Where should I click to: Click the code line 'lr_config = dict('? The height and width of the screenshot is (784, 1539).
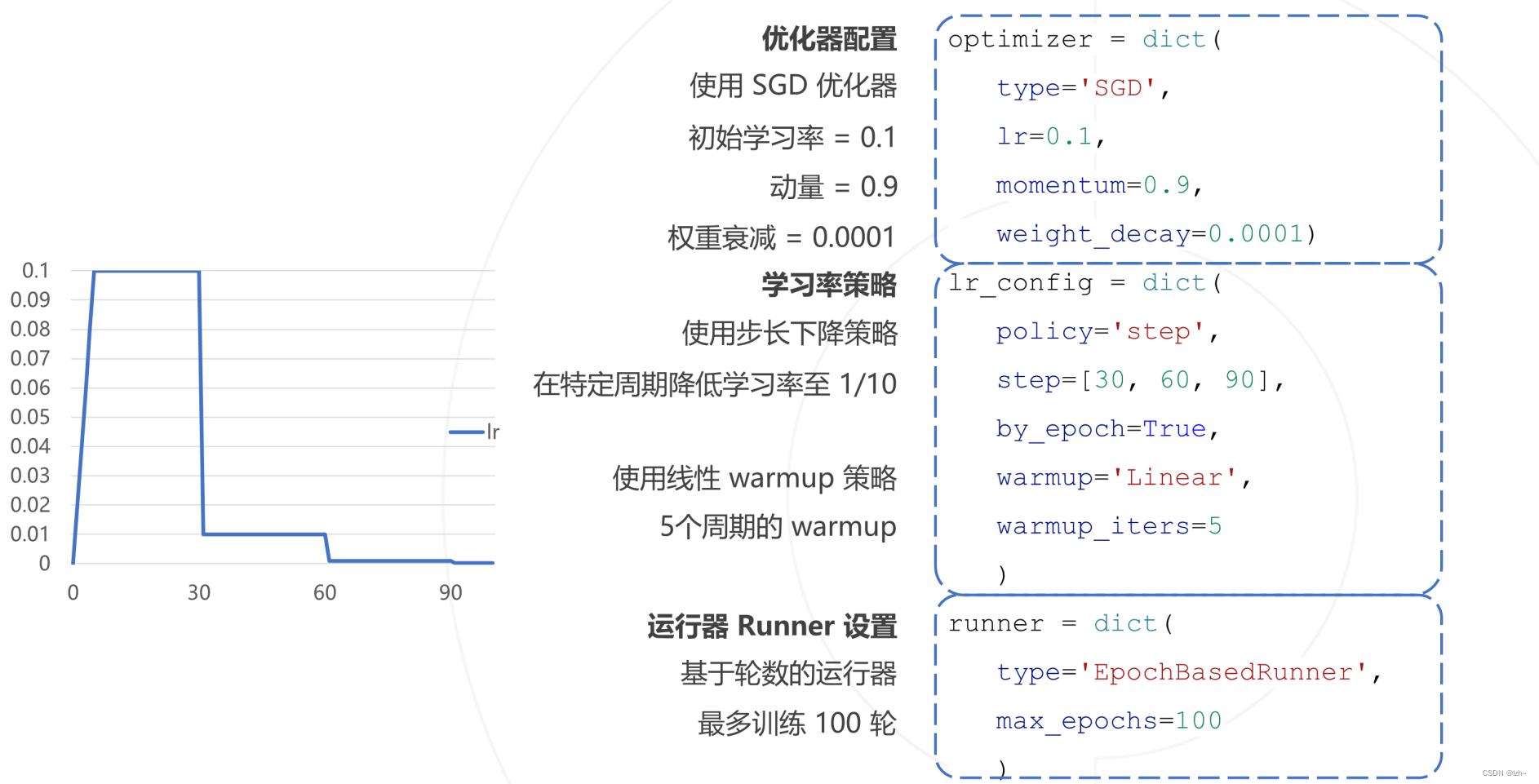(1085, 283)
